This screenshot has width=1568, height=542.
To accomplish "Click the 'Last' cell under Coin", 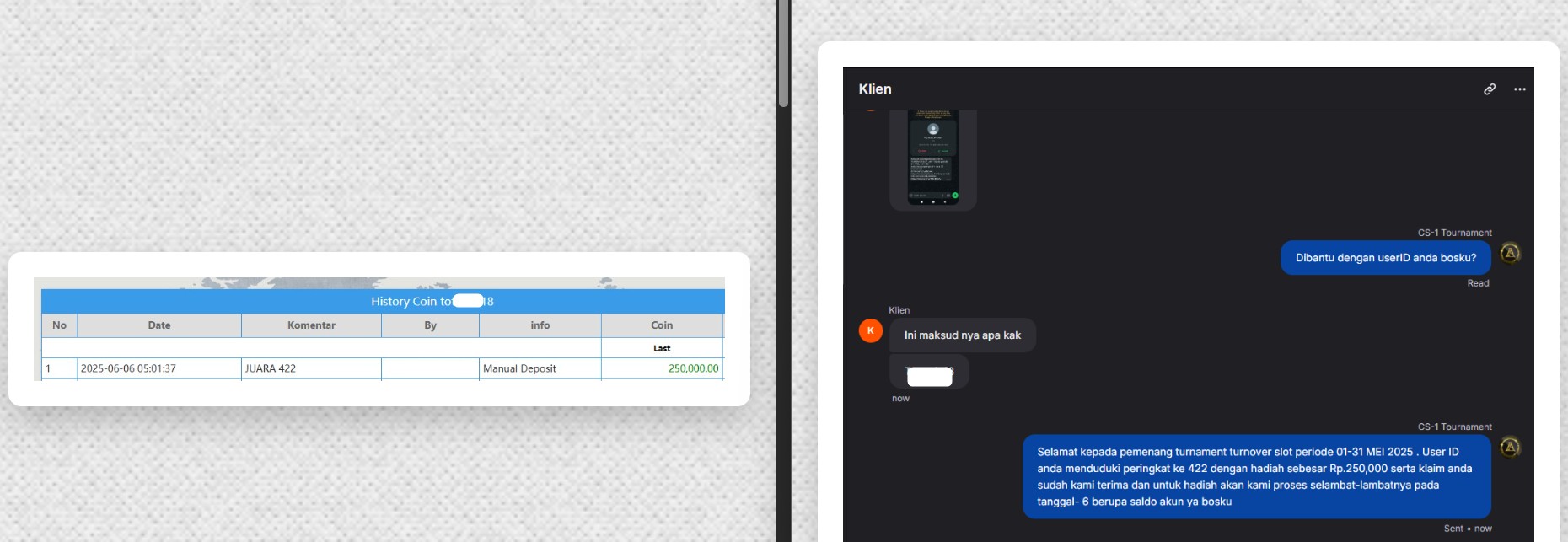I will coord(662,348).
